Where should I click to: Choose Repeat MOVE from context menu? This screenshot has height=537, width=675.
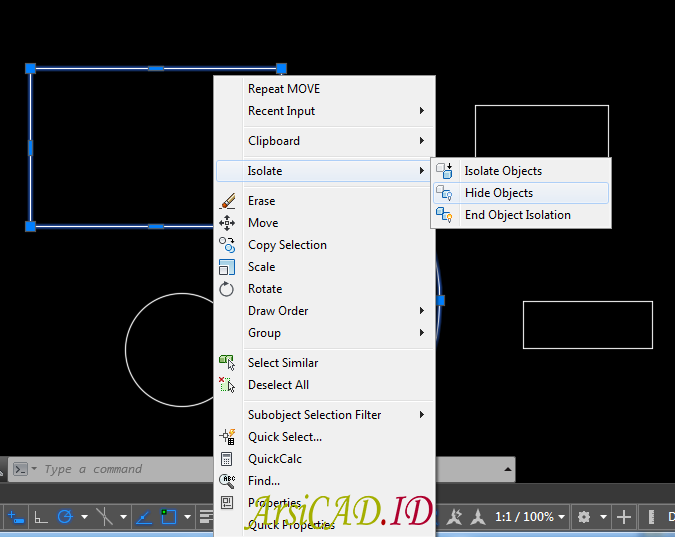coord(325,89)
